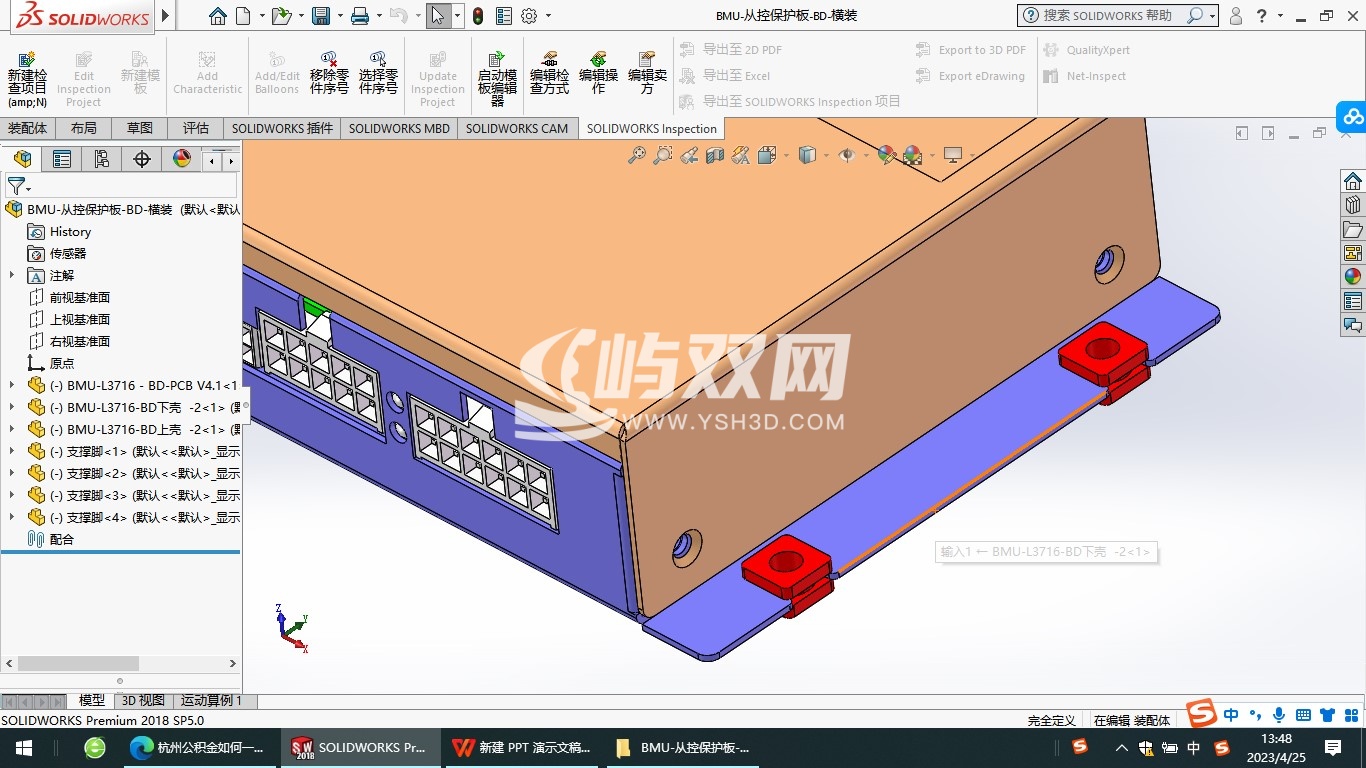Screen dimensions: 1366x768
Task: Click the filter funnel icon above the tree
Action: [x=16, y=186]
